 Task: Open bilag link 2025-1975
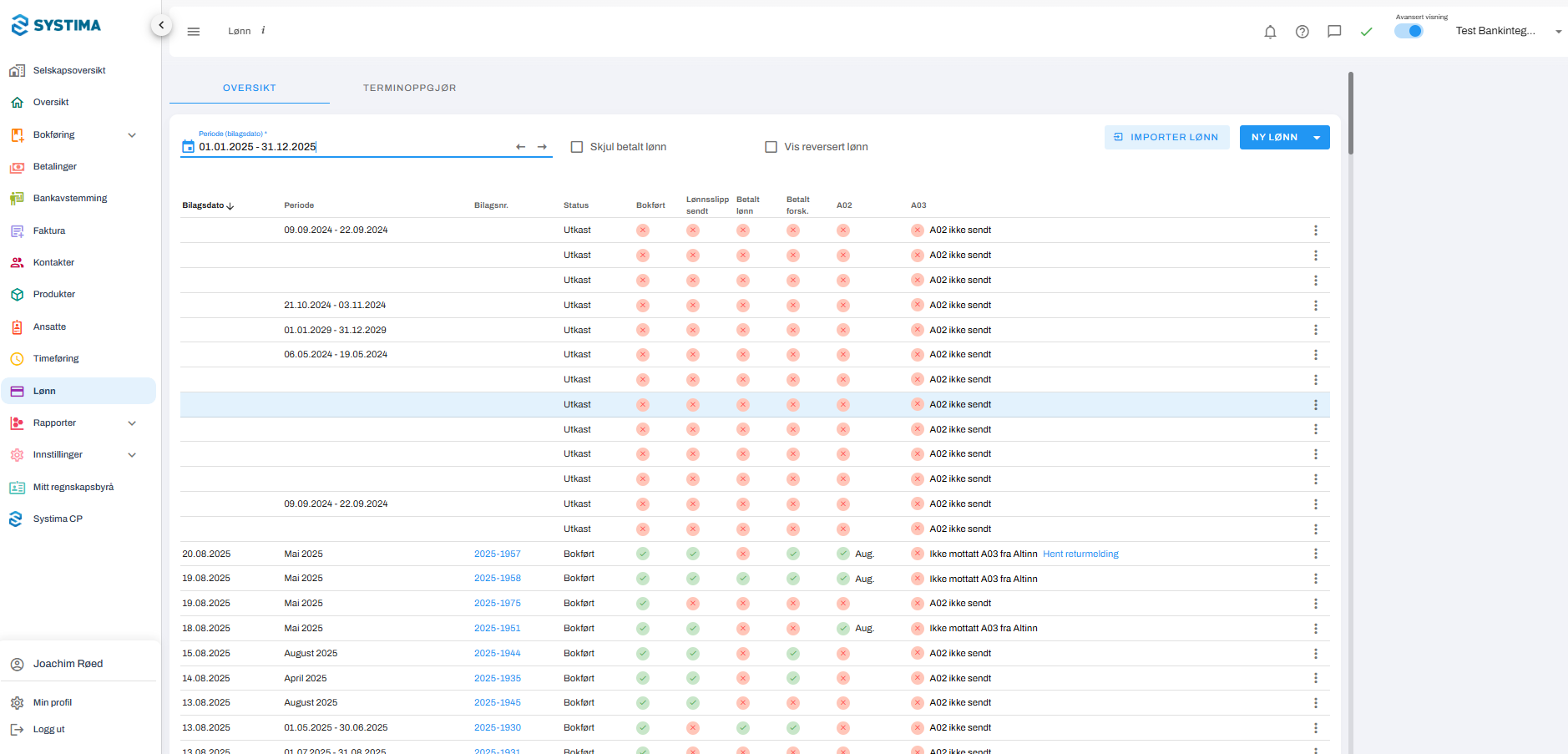pos(498,603)
